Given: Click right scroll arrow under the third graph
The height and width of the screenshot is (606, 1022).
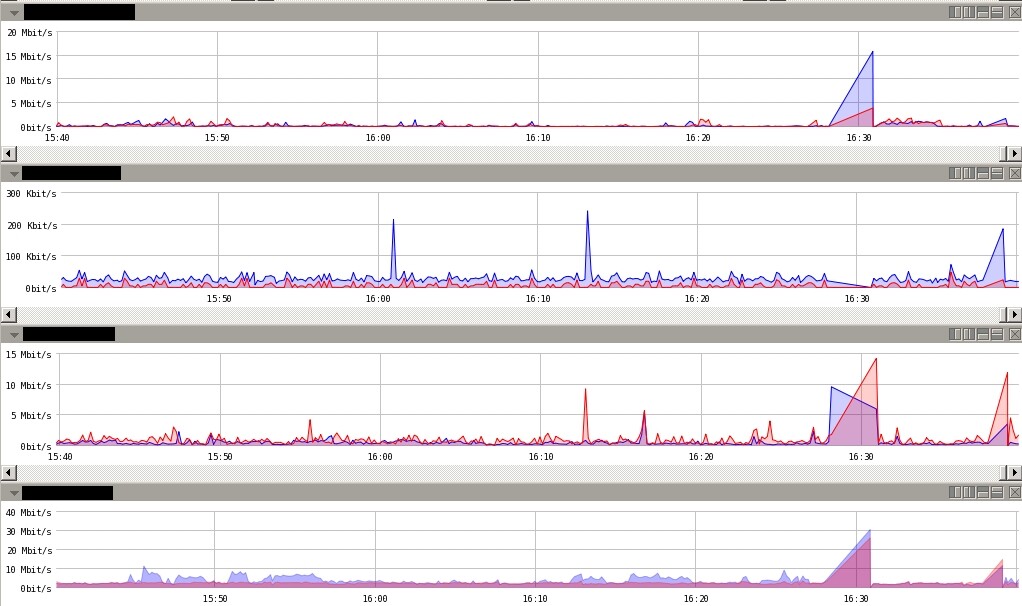Looking at the screenshot, I should 1014,472.
